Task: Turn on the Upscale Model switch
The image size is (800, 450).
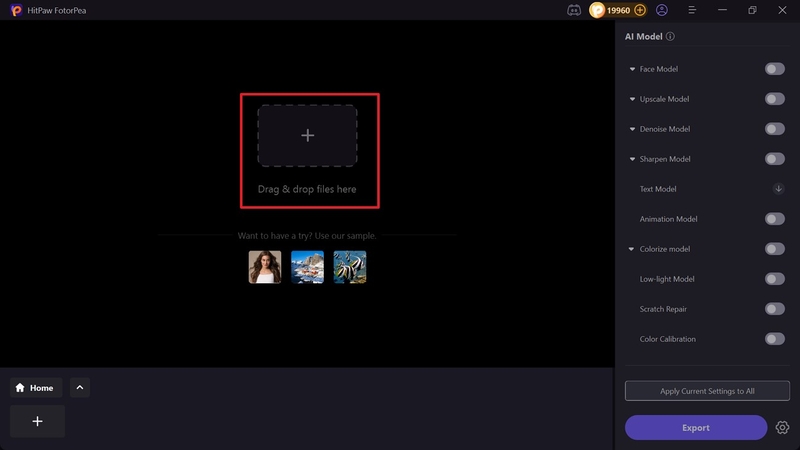Action: (x=774, y=99)
